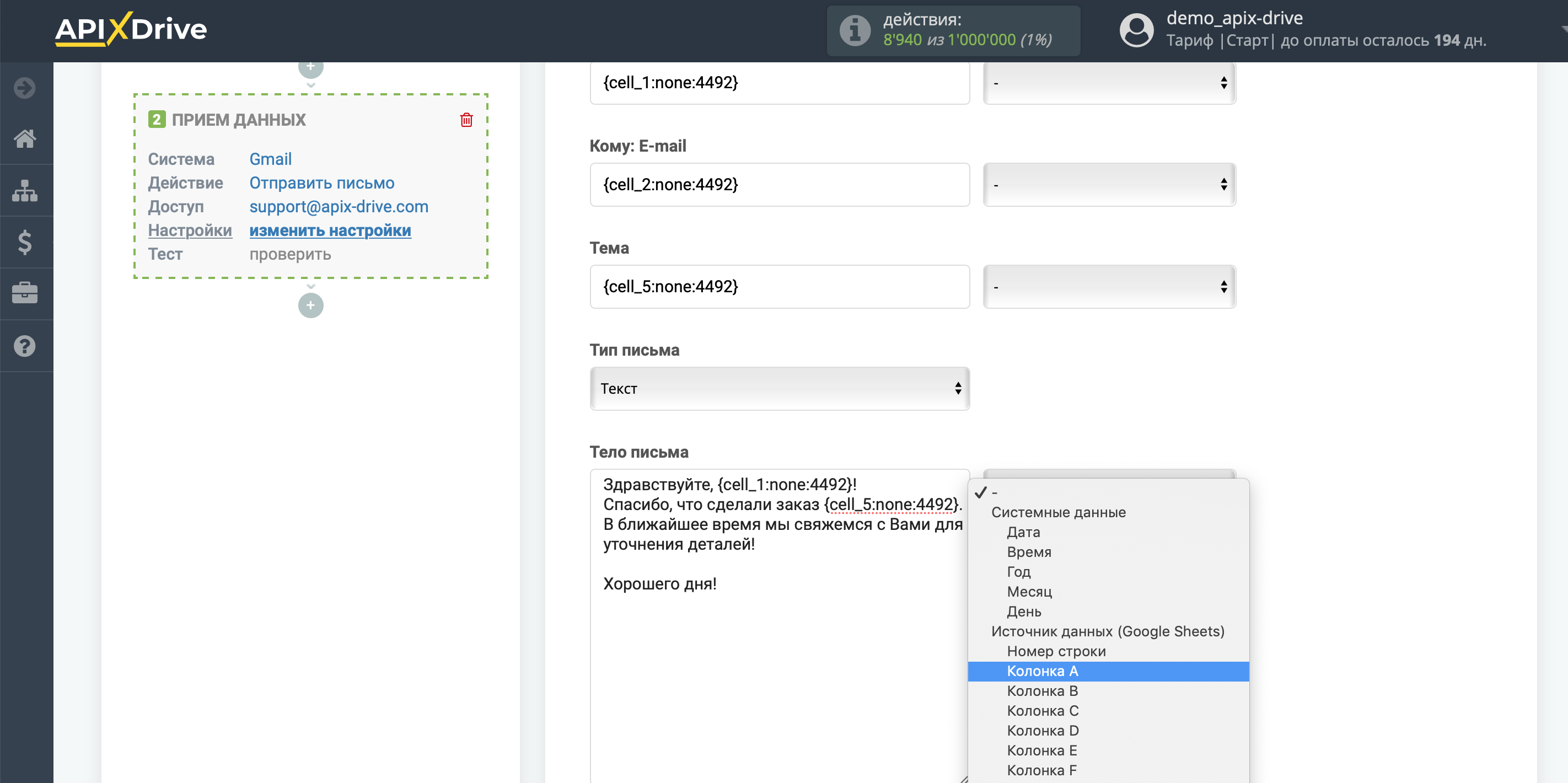Delete the ПРИЕМ ДАННЫХ block with trash icon
This screenshot has width=1568, height=783.
[x=466, y=119]
